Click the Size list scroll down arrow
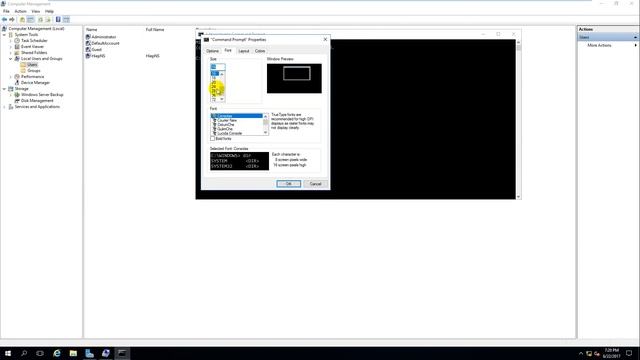Screen dimensions: 640x360 (222, 99)
